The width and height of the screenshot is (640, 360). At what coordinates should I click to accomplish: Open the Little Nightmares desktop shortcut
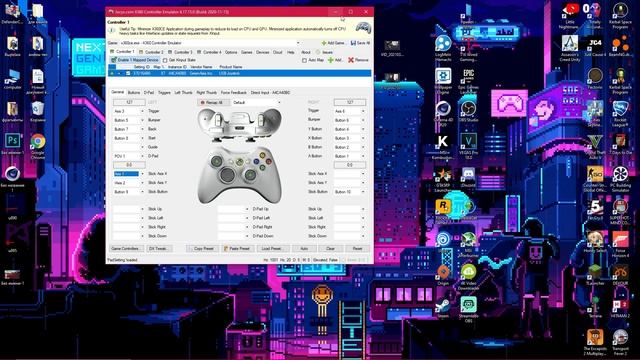tap(569, 11)
